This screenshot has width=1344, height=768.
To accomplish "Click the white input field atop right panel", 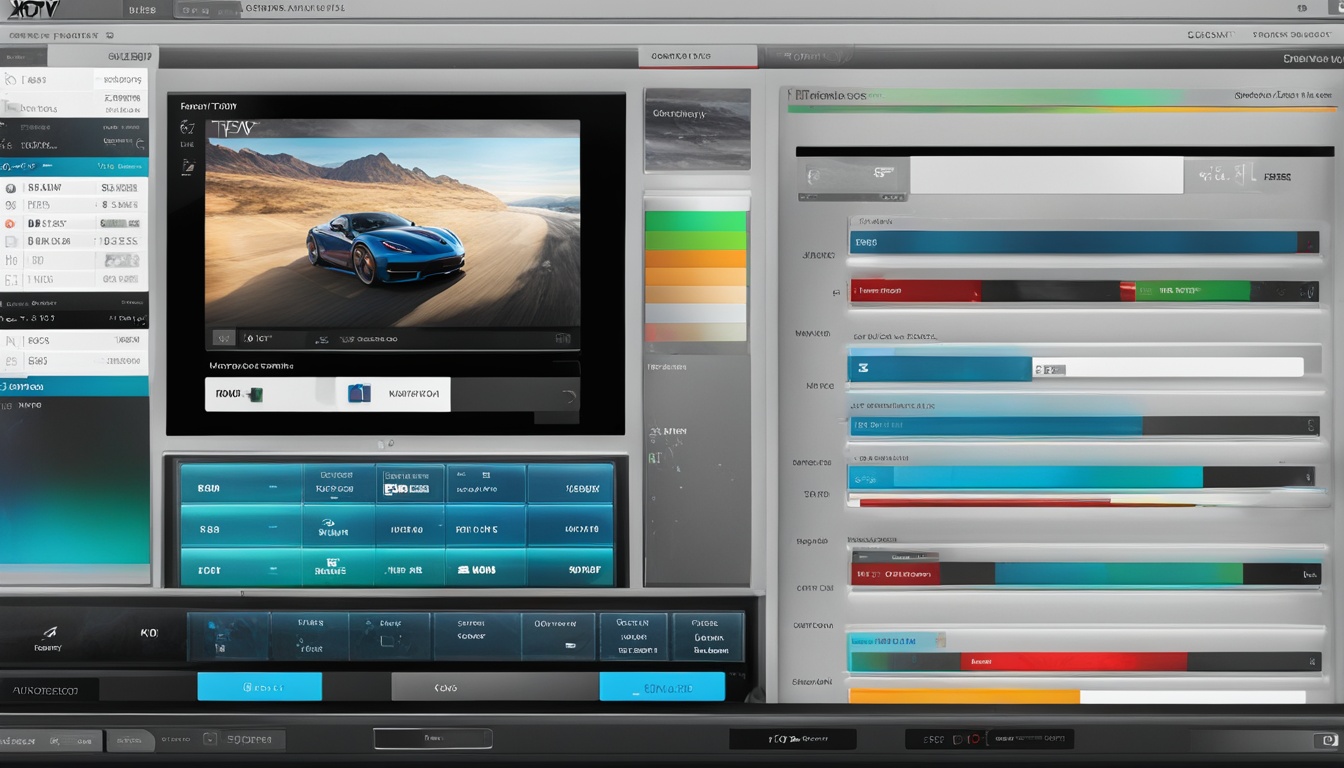I will [1046, 175].
